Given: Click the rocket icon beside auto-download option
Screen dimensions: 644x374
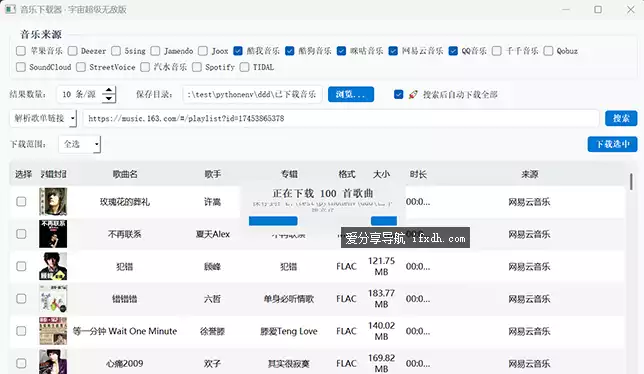Looking at the screenshot, I should [x=413, y=95].
